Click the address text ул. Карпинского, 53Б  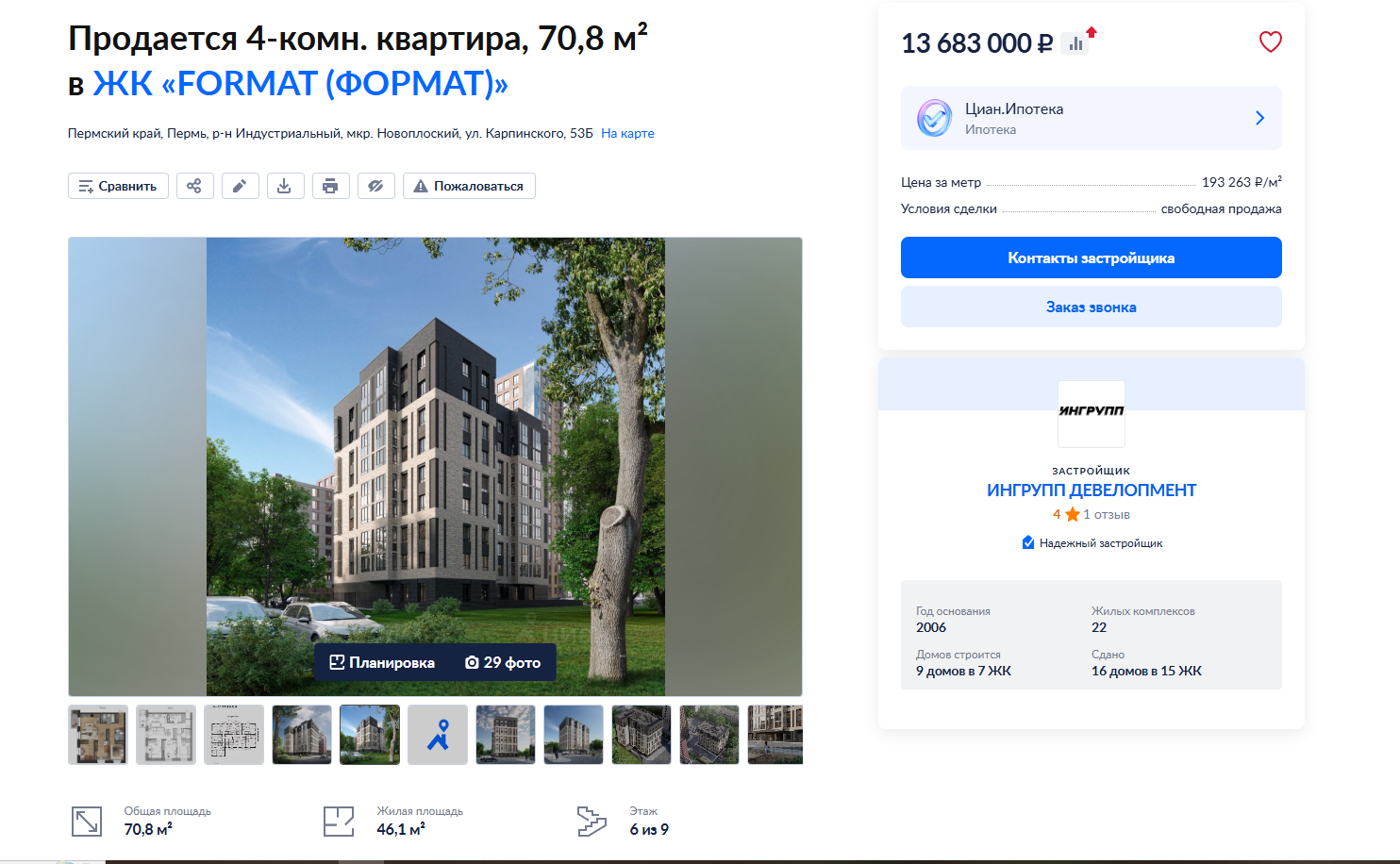(529, 133)
